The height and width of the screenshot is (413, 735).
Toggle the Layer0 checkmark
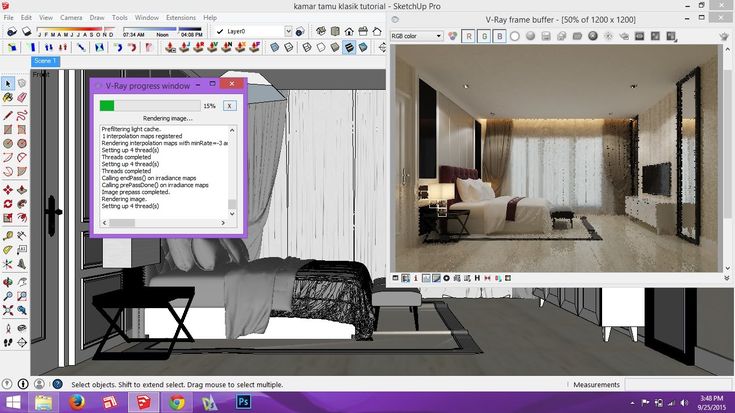220,31
